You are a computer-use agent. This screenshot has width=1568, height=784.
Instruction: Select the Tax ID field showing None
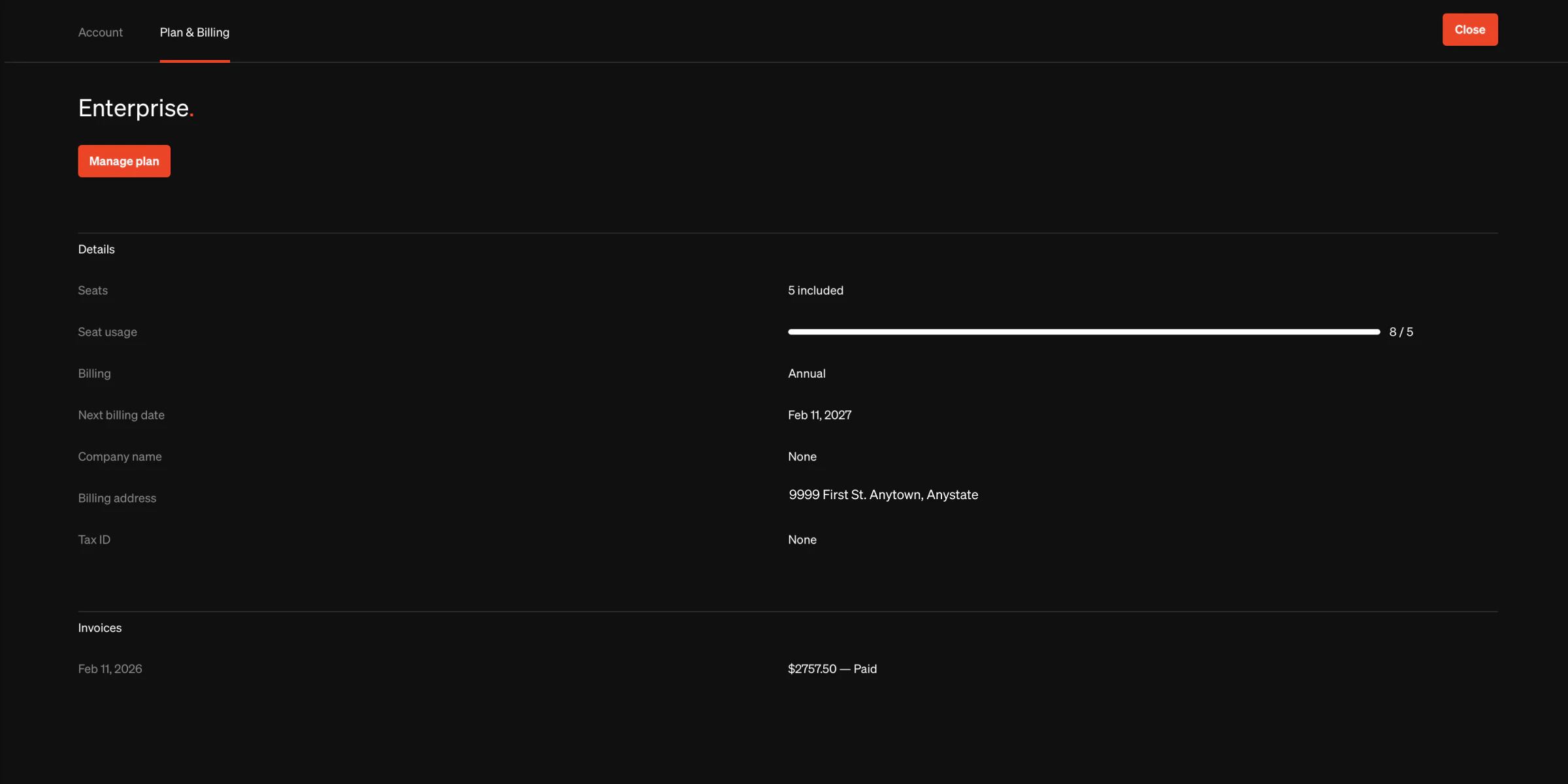(802, 539)
